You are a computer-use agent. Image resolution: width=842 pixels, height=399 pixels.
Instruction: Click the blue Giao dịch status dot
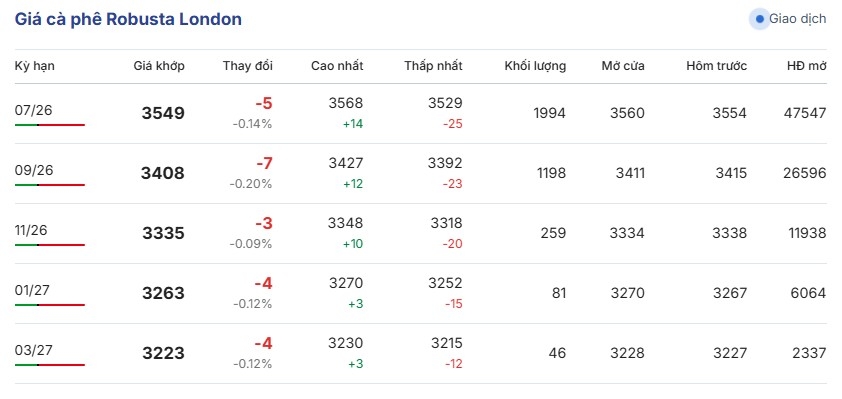pyautogui.click(x=759, y=19)
